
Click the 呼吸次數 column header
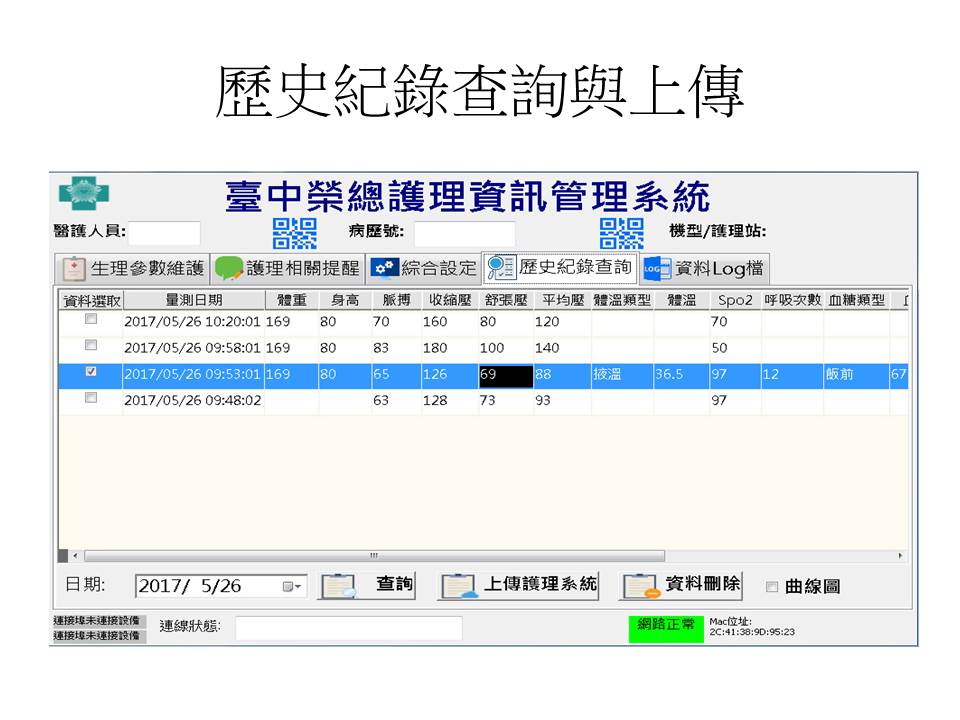pos(792,300)
